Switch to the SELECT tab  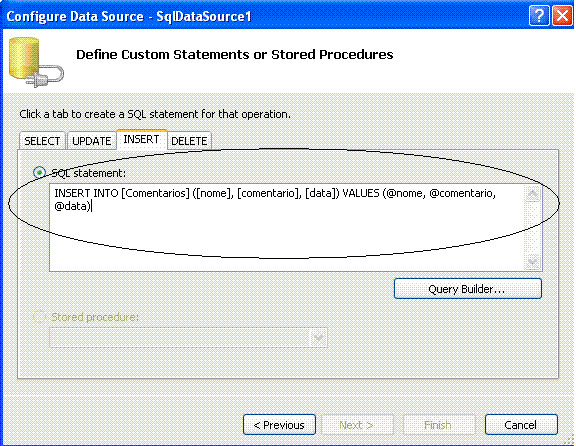(42, 141)
